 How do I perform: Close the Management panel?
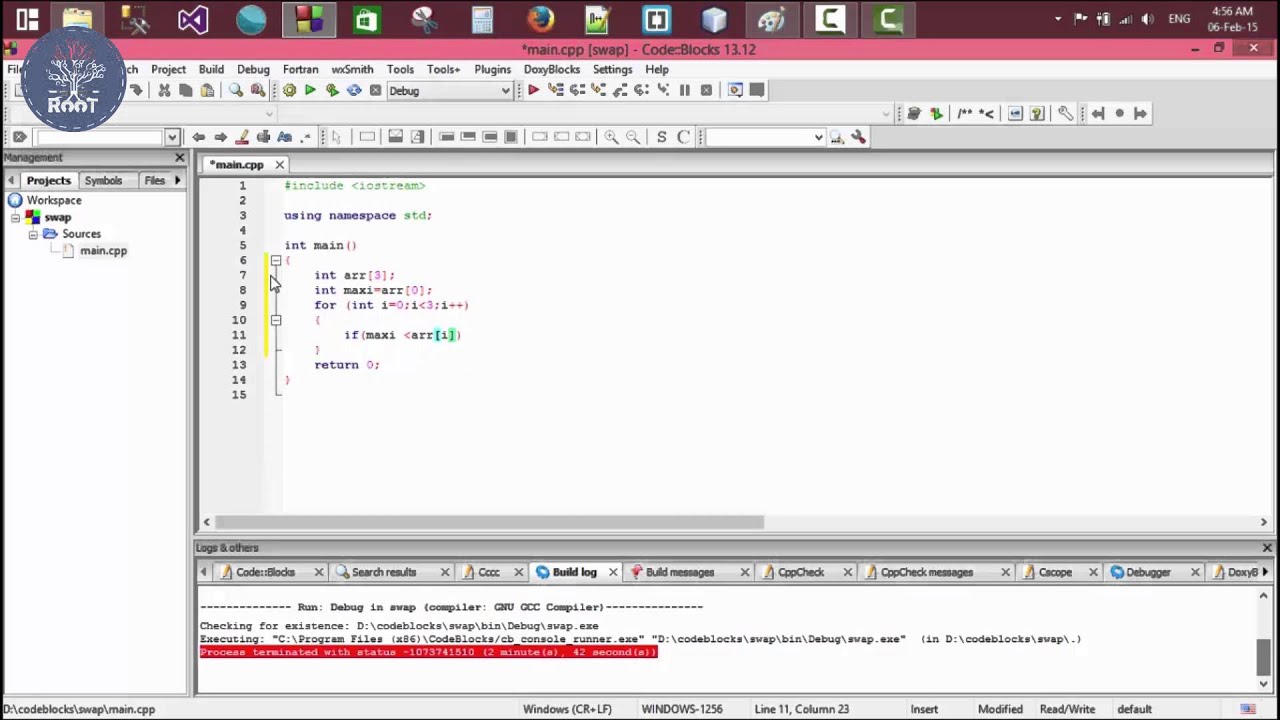coord(180,157)
